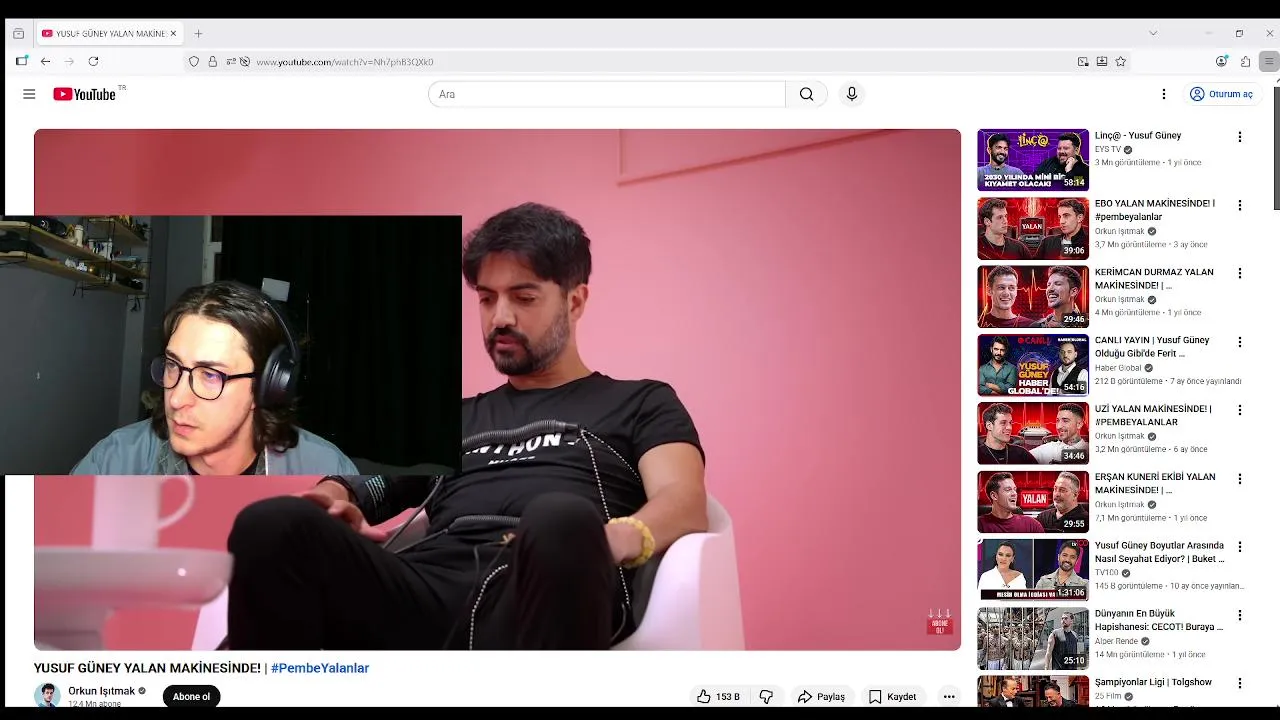Click the Paylaş share button
1280x720 pixels.
tap(821, 697)
